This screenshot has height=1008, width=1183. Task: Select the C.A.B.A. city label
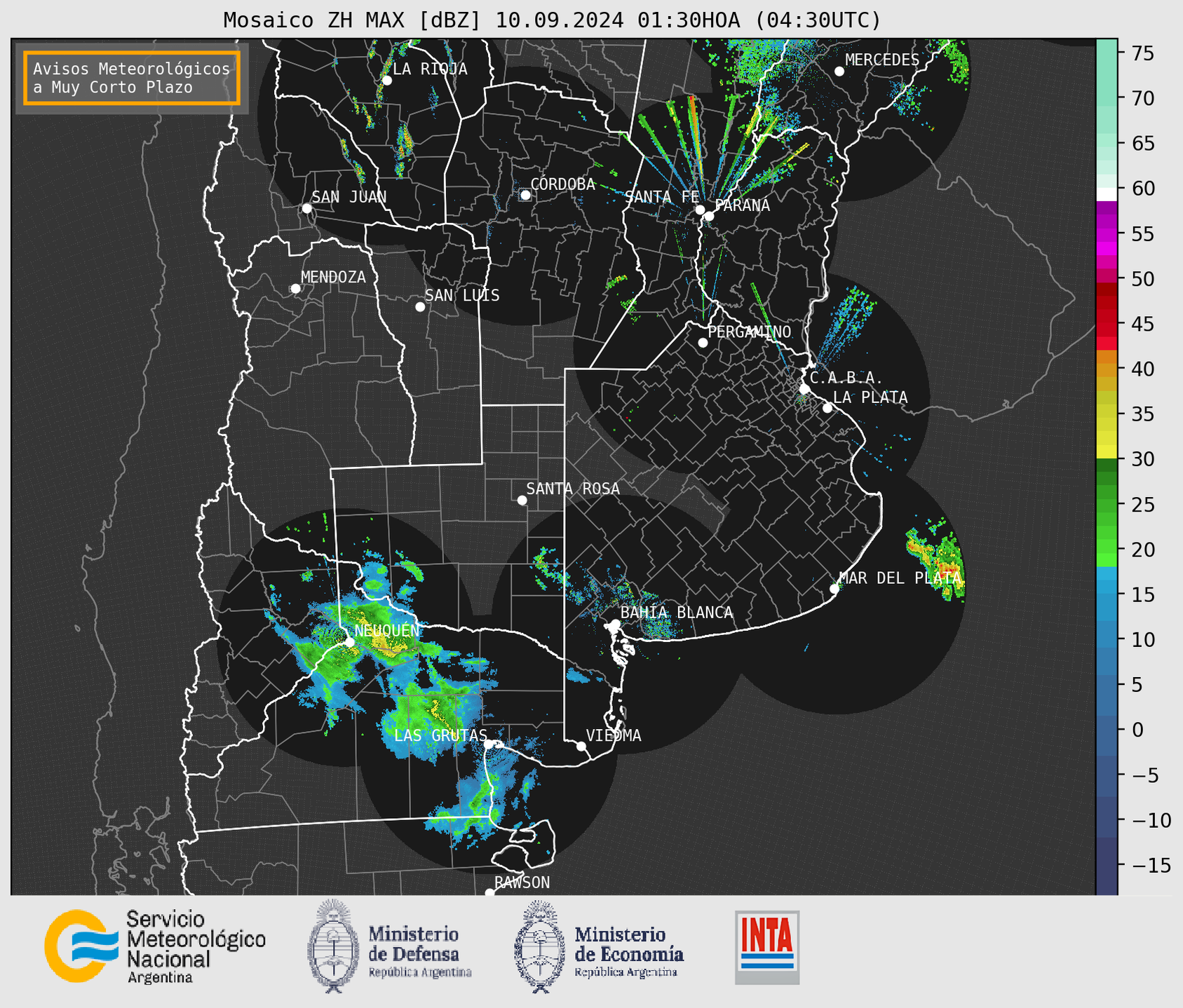click(x=846, y=378)
